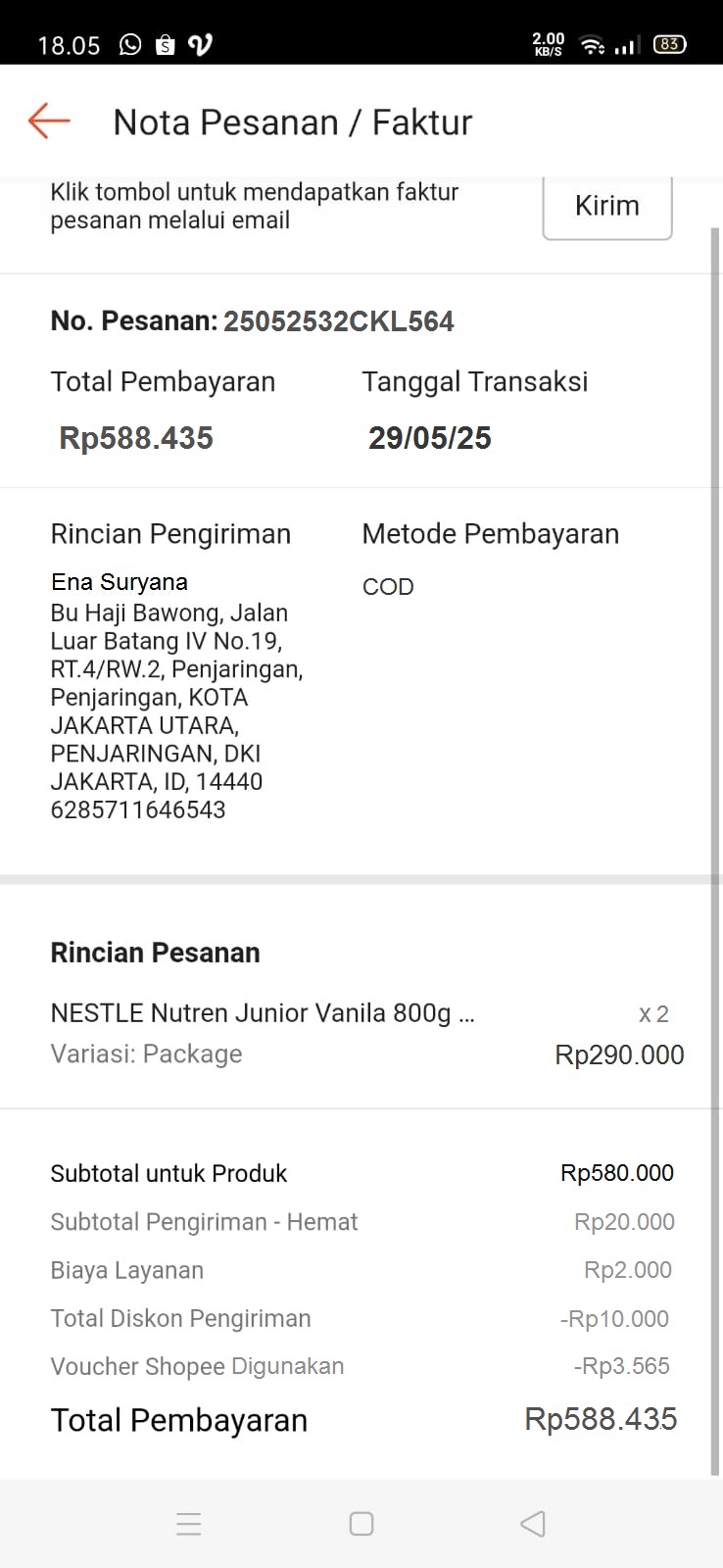Tap the recipient phone number 6285711646543
Viewport: 723px width, 1568px height.
click(x=138, y=809)
